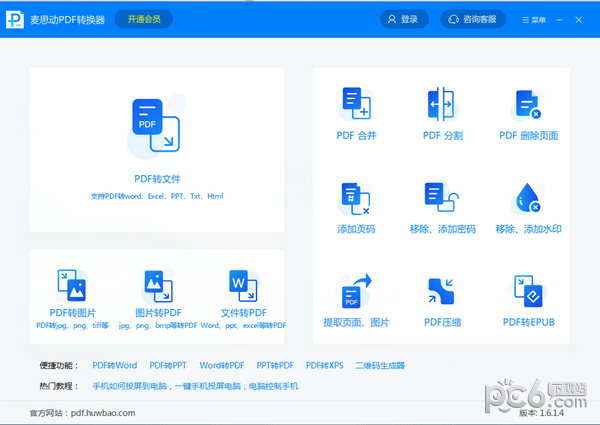Click the 添加页码 label
The height and width of the screenshot is (425, 600).
click(x=356, y=229)
